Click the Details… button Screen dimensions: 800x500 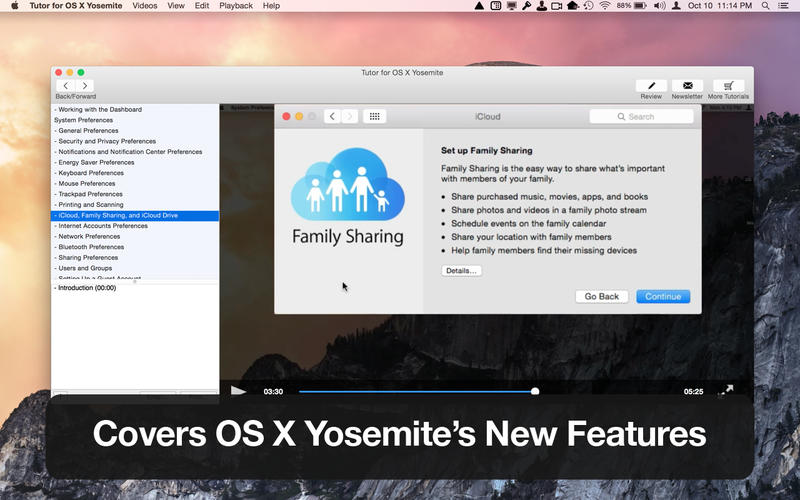point(461,270)
